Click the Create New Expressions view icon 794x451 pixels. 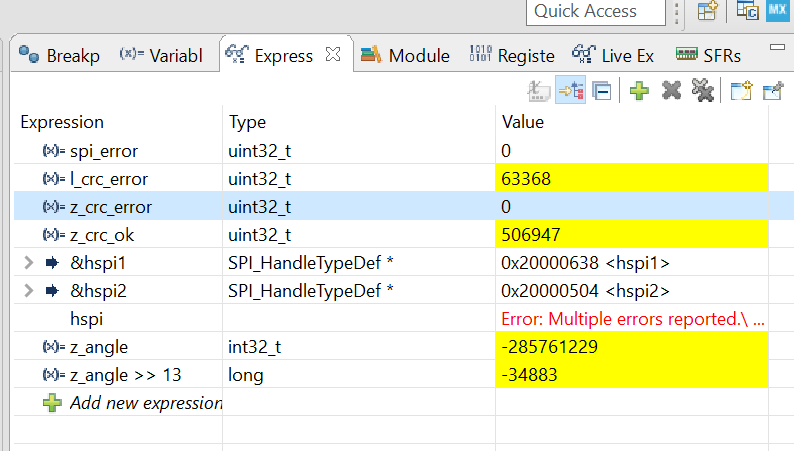coord(741,91)
